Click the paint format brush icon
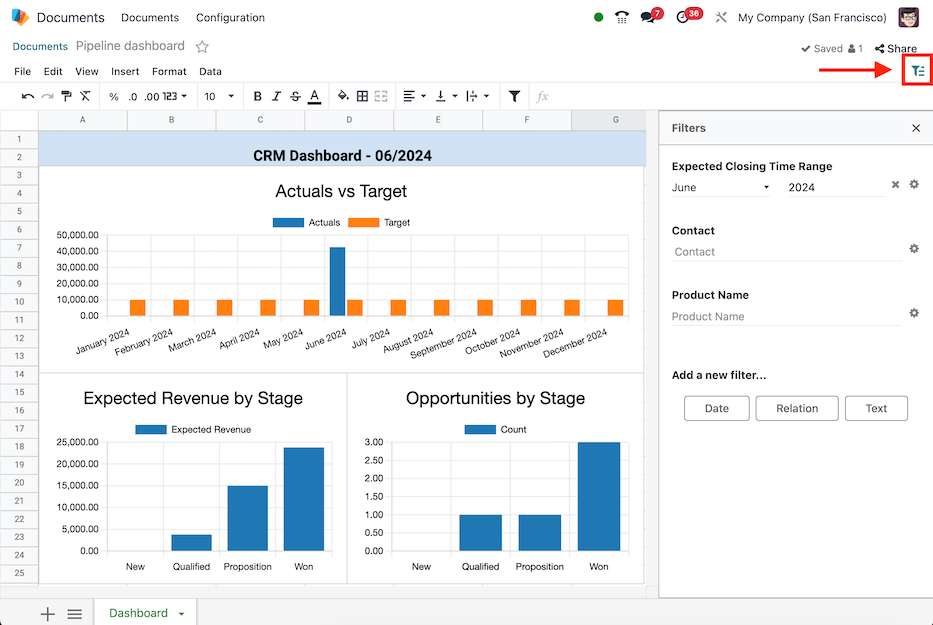 (66, 97)
